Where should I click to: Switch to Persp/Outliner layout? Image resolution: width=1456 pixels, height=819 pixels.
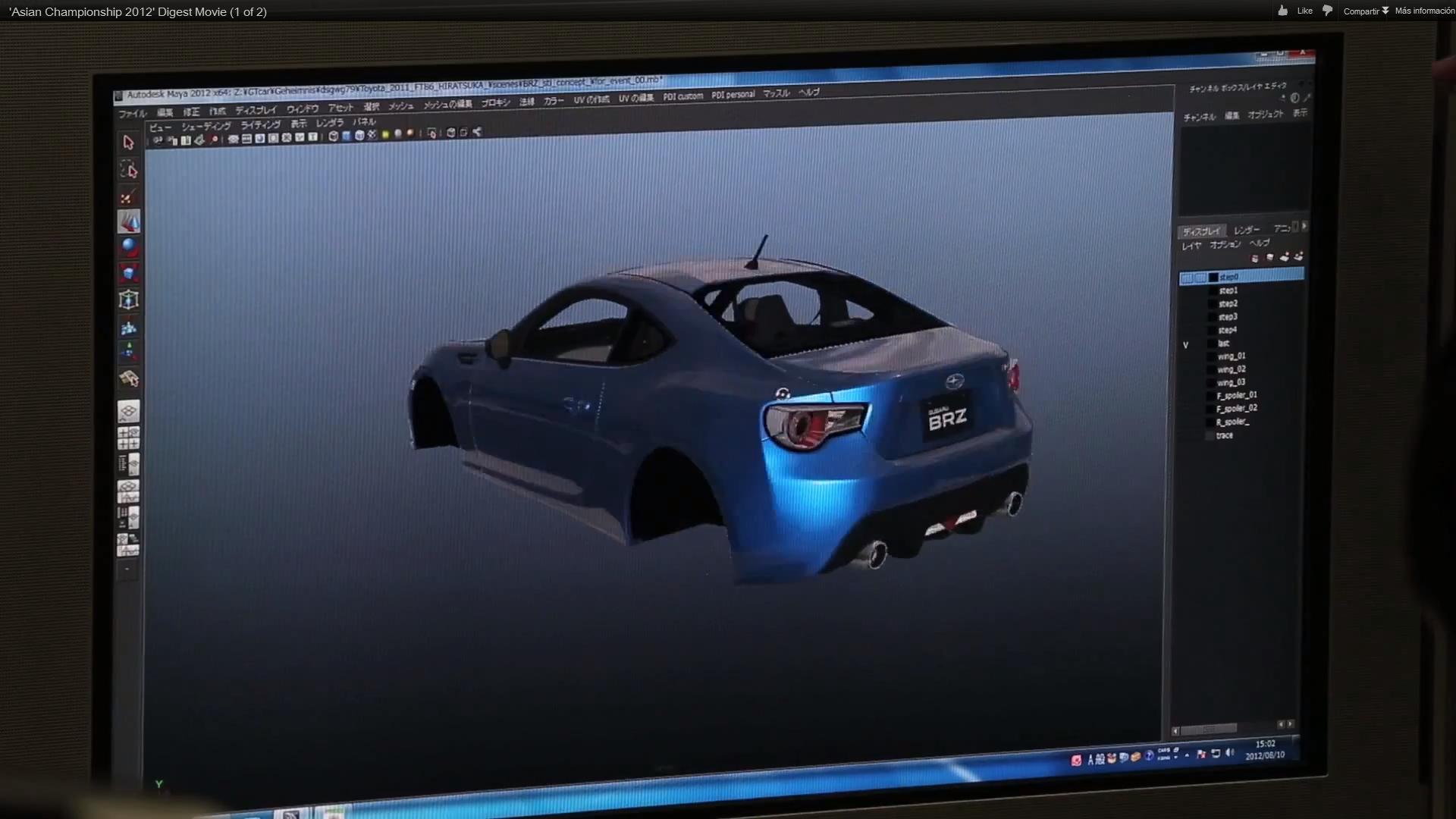(x=129, y=464)
